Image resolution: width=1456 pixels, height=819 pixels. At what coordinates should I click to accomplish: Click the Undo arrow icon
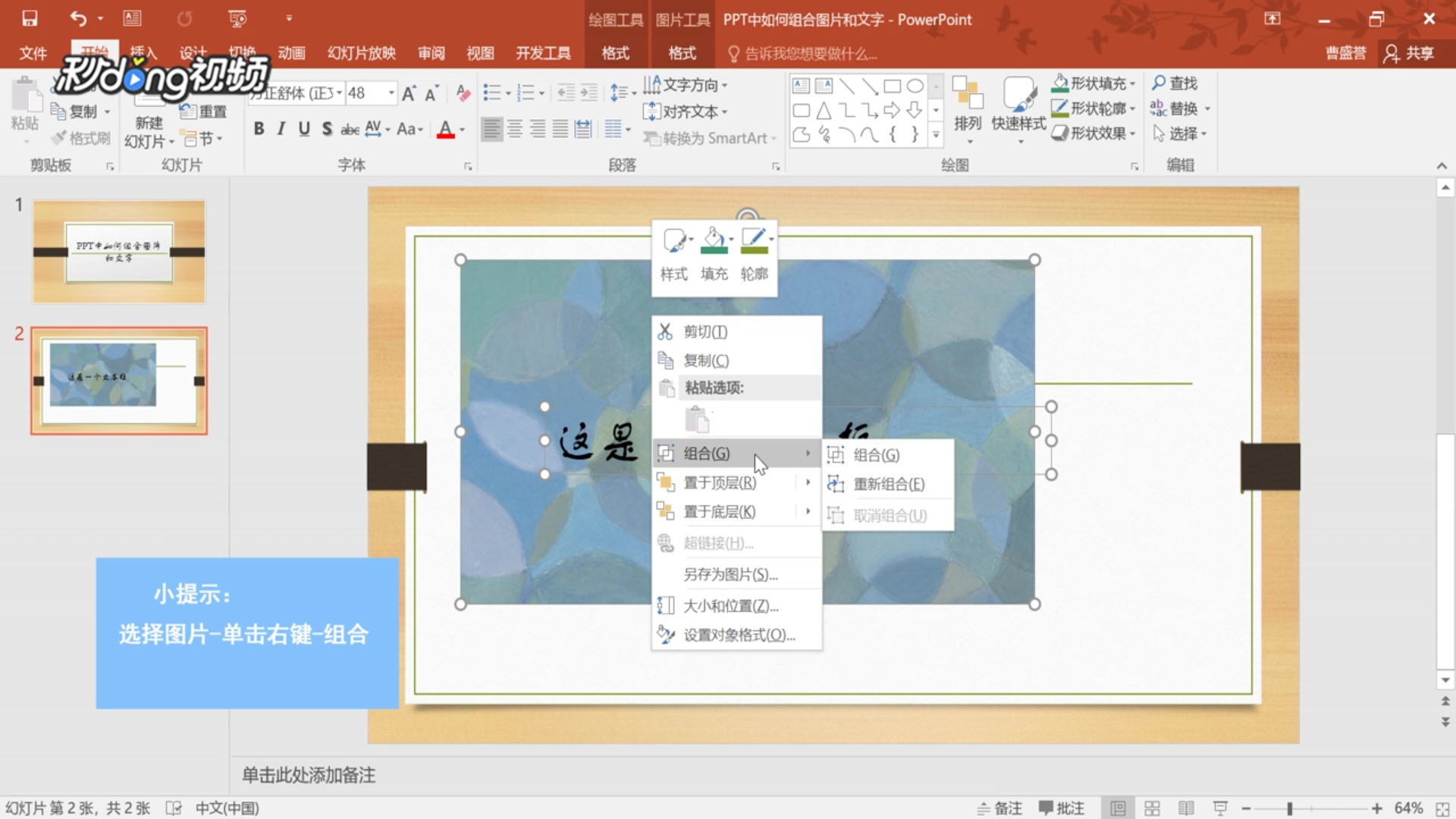coord(78,18)
